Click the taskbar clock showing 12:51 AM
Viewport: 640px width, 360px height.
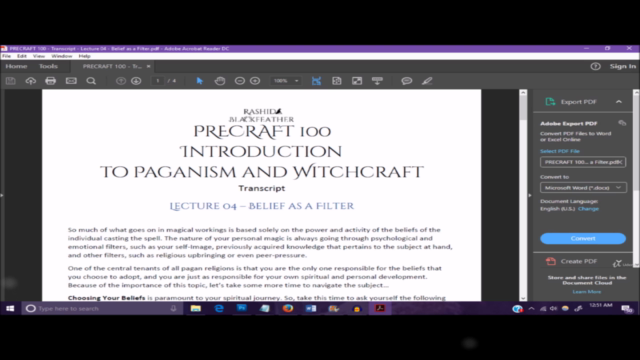(x=601, y=305)
